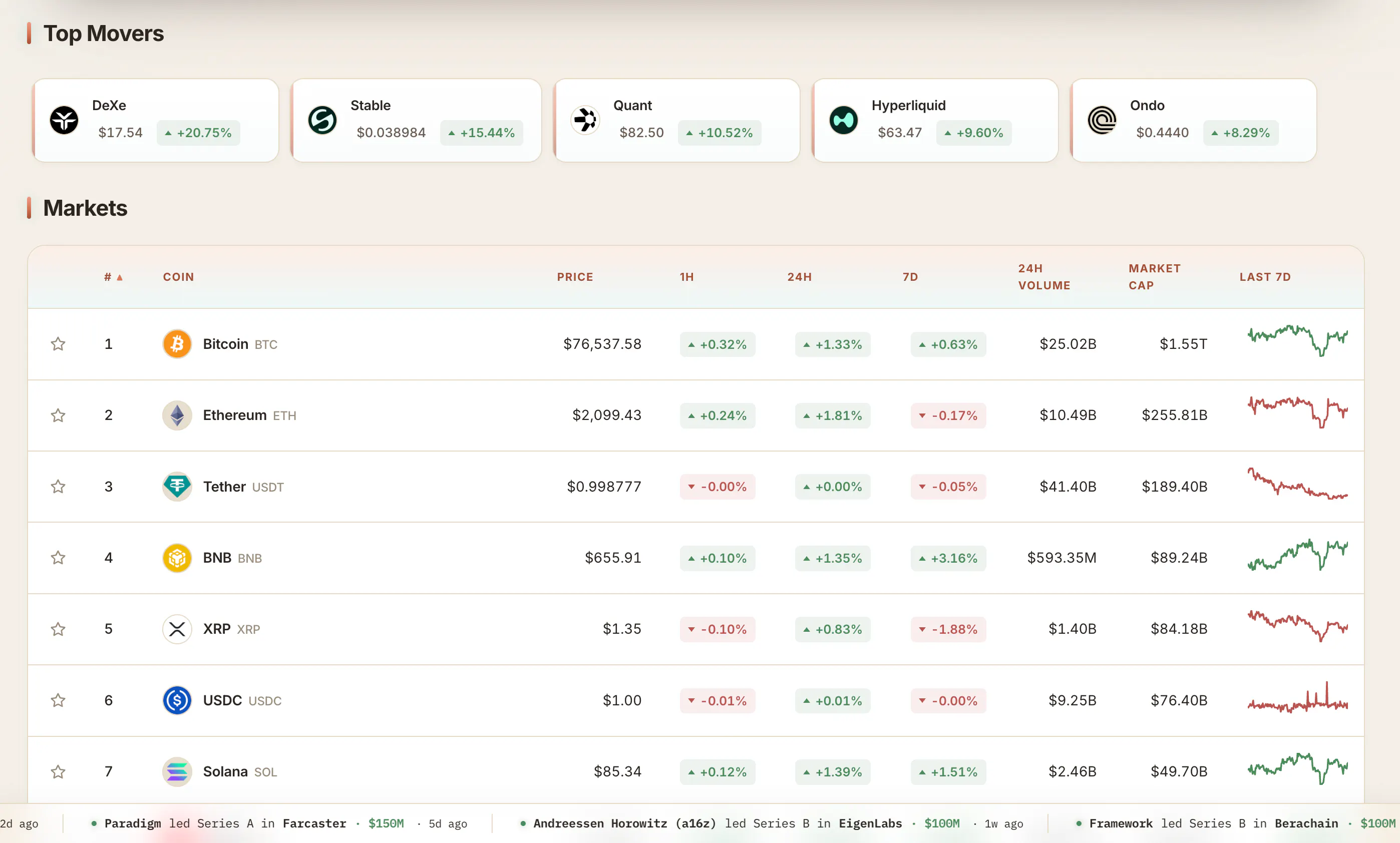This screenshot has width=1400, height=843.
Task: Click the Andreessen Horowitz EigenLabs ticker item
Action: coord(771,823)
